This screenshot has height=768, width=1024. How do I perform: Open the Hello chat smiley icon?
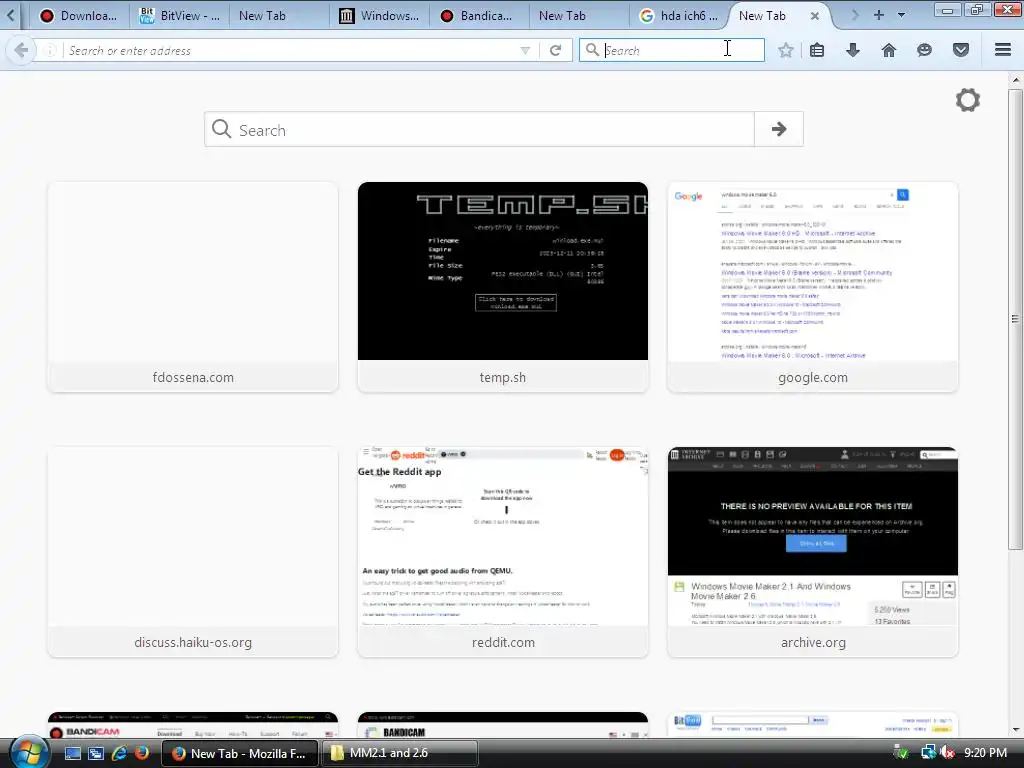pyautogui.click(x=924, y=50)
